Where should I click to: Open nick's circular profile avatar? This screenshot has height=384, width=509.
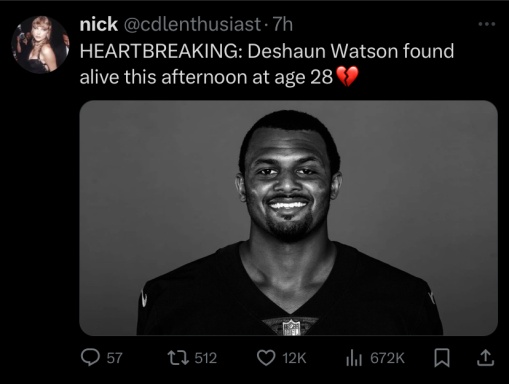pyautogui.click(x=40, y=44)
